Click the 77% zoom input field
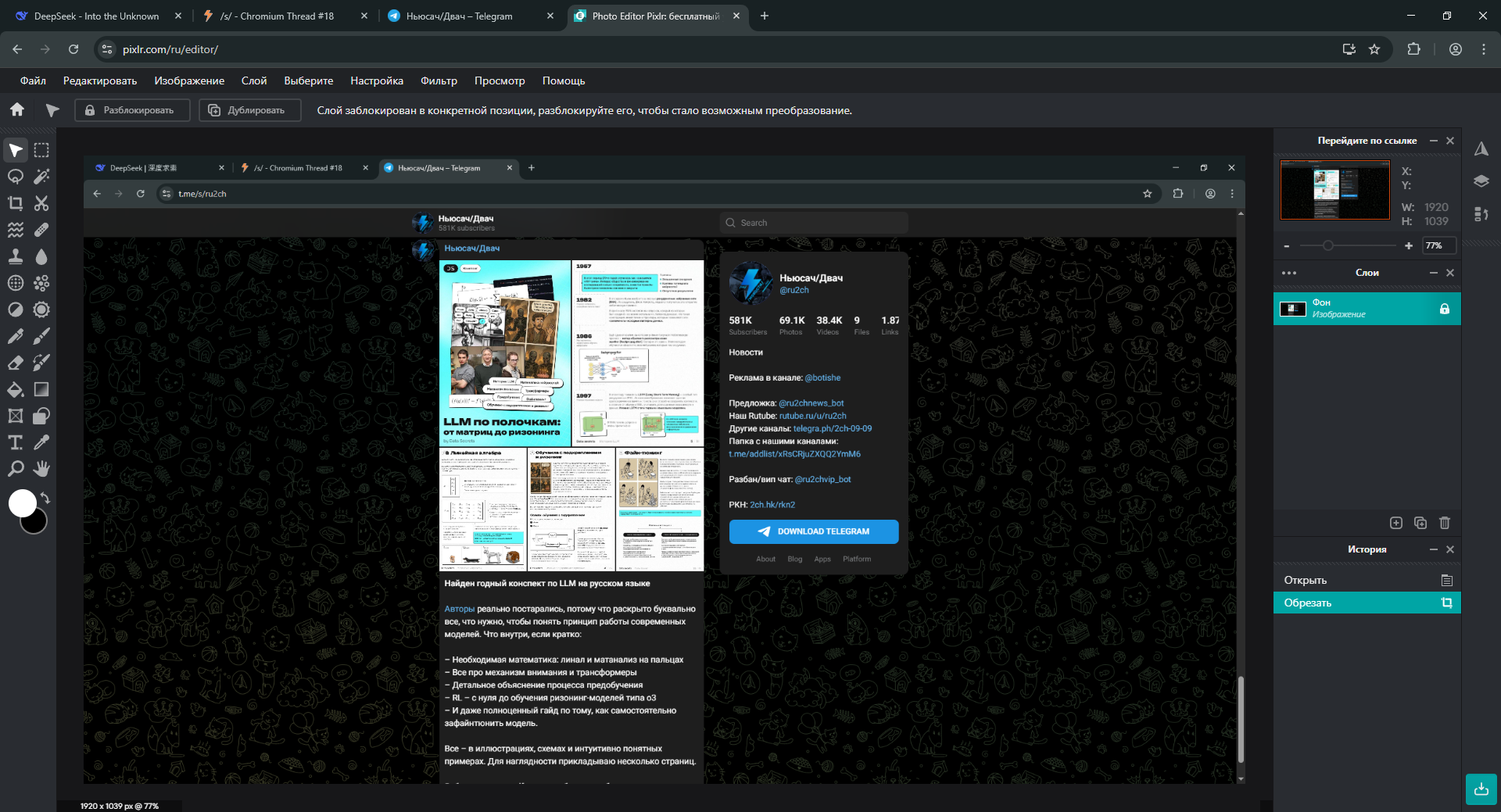 point(1439,245)
